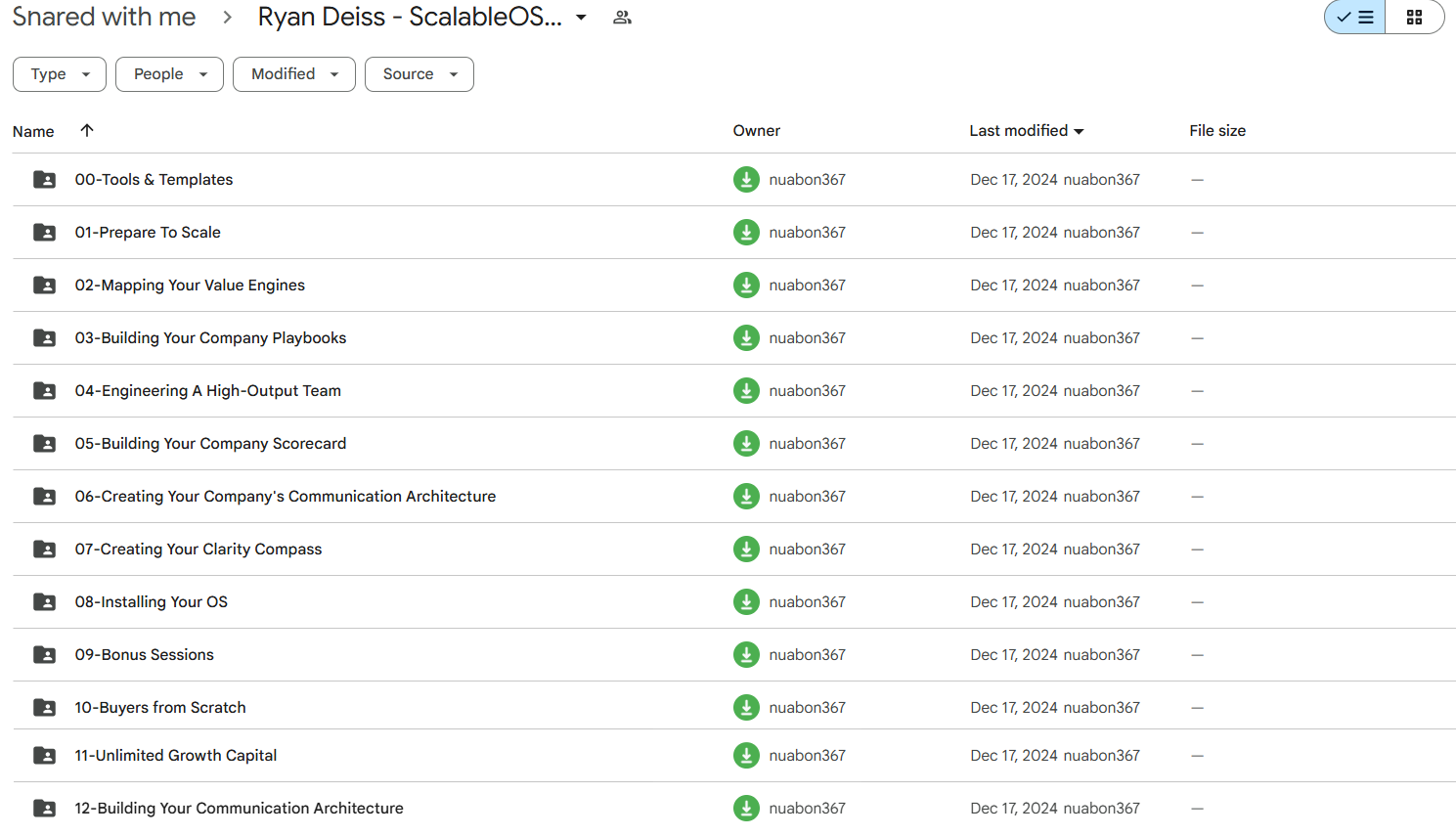Open folder 09-Bonus Sessions

click(x=145, y=655)
